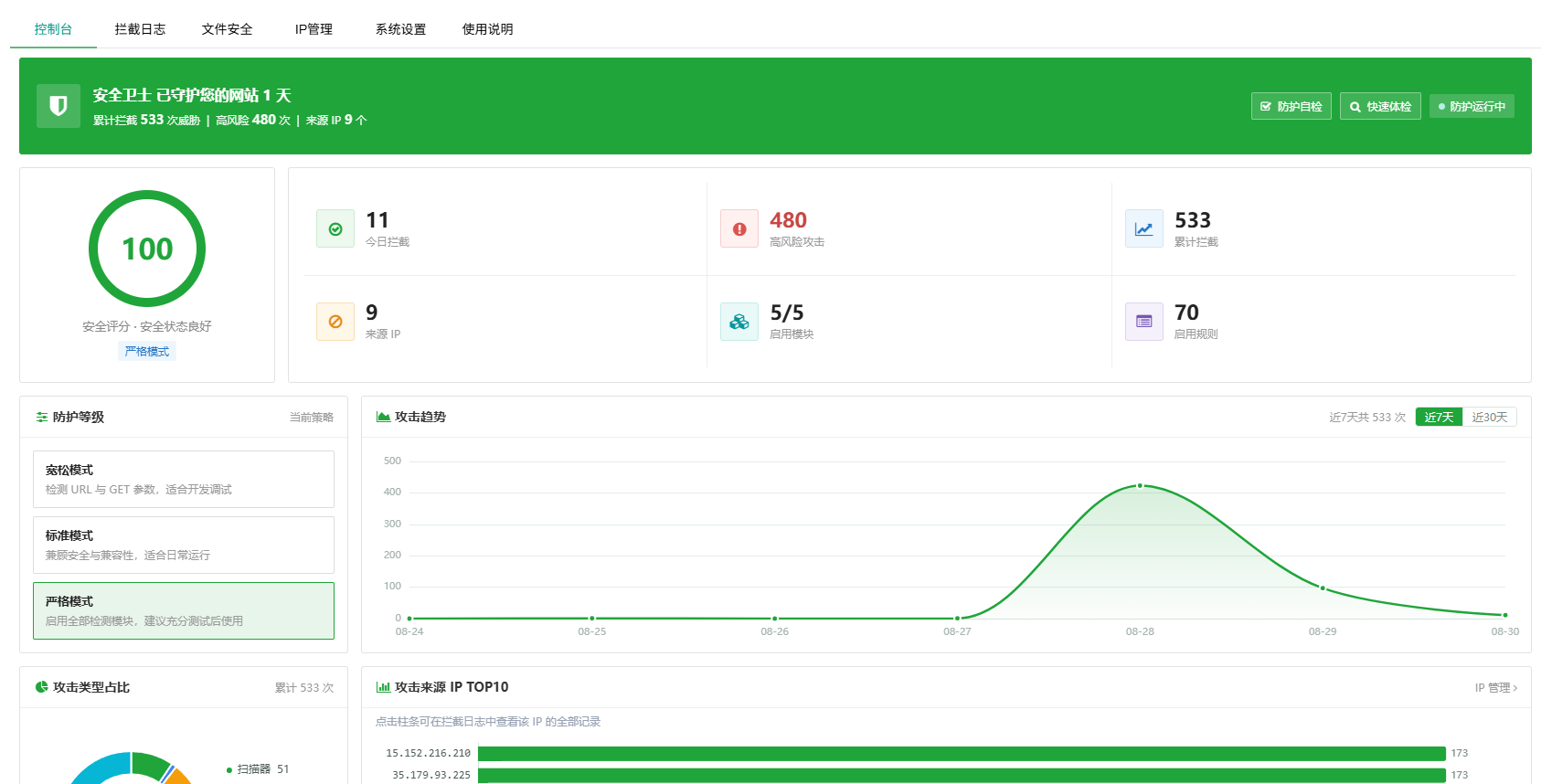Click the 08-28 peak point on the trend chart
Viewport: 1552px width, 784px height.
point(1140,485)
